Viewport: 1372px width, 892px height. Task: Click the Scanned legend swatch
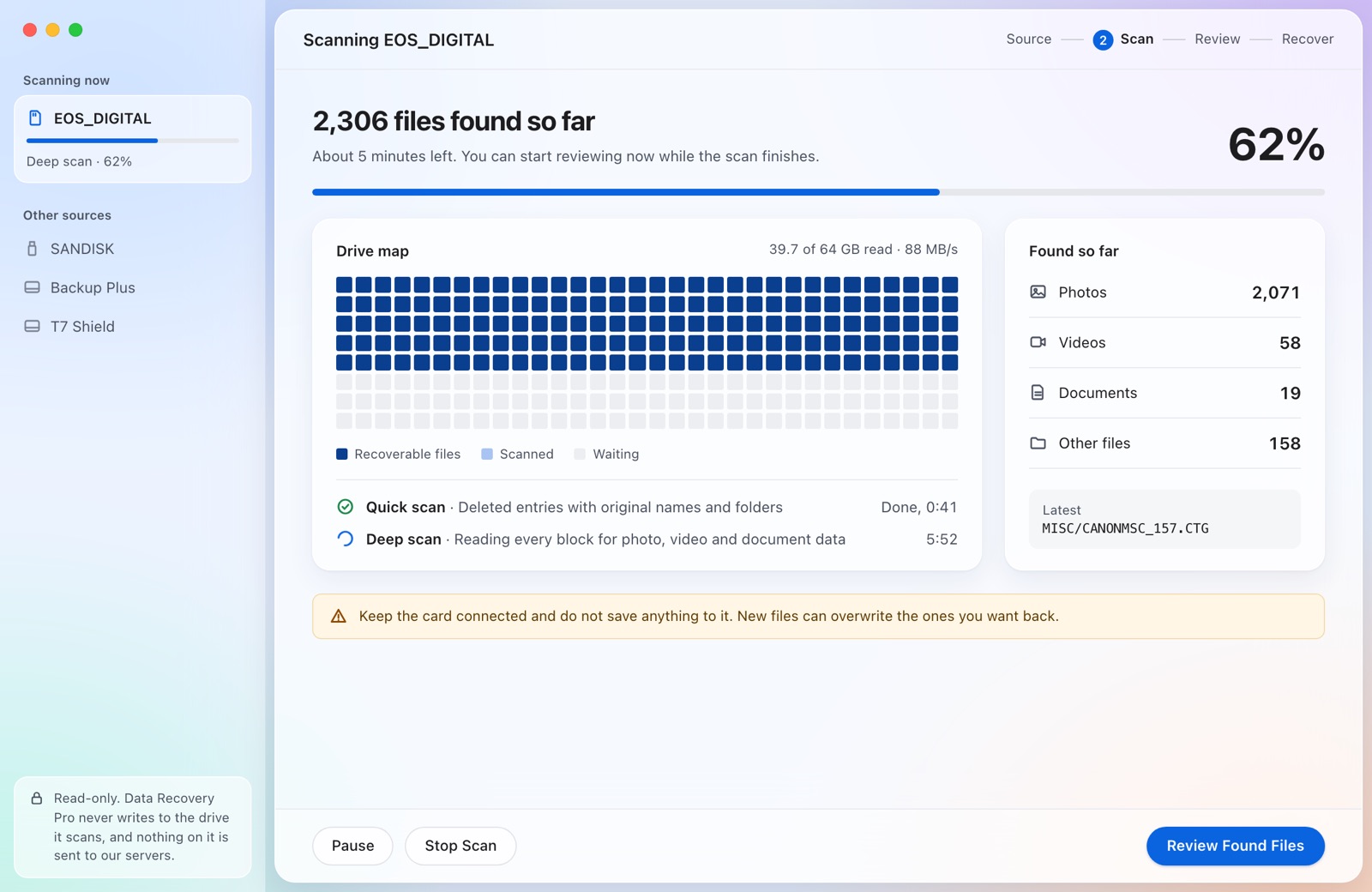[487, 454]
